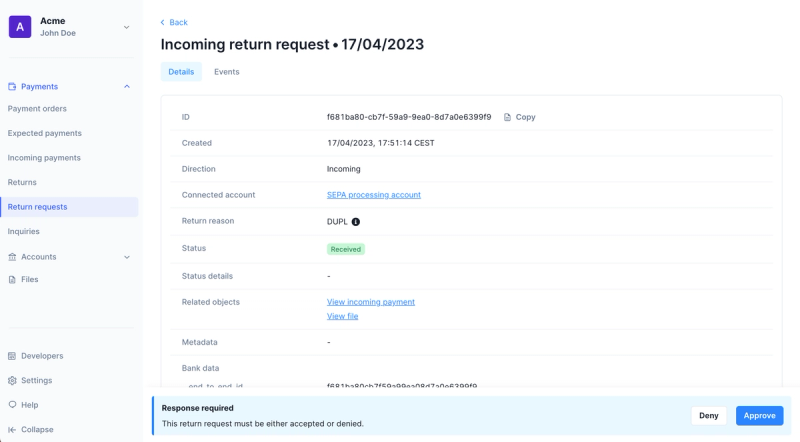Click the Settings sidebar label
Viewport: 800px width, 442px height.
coord(37,381)
